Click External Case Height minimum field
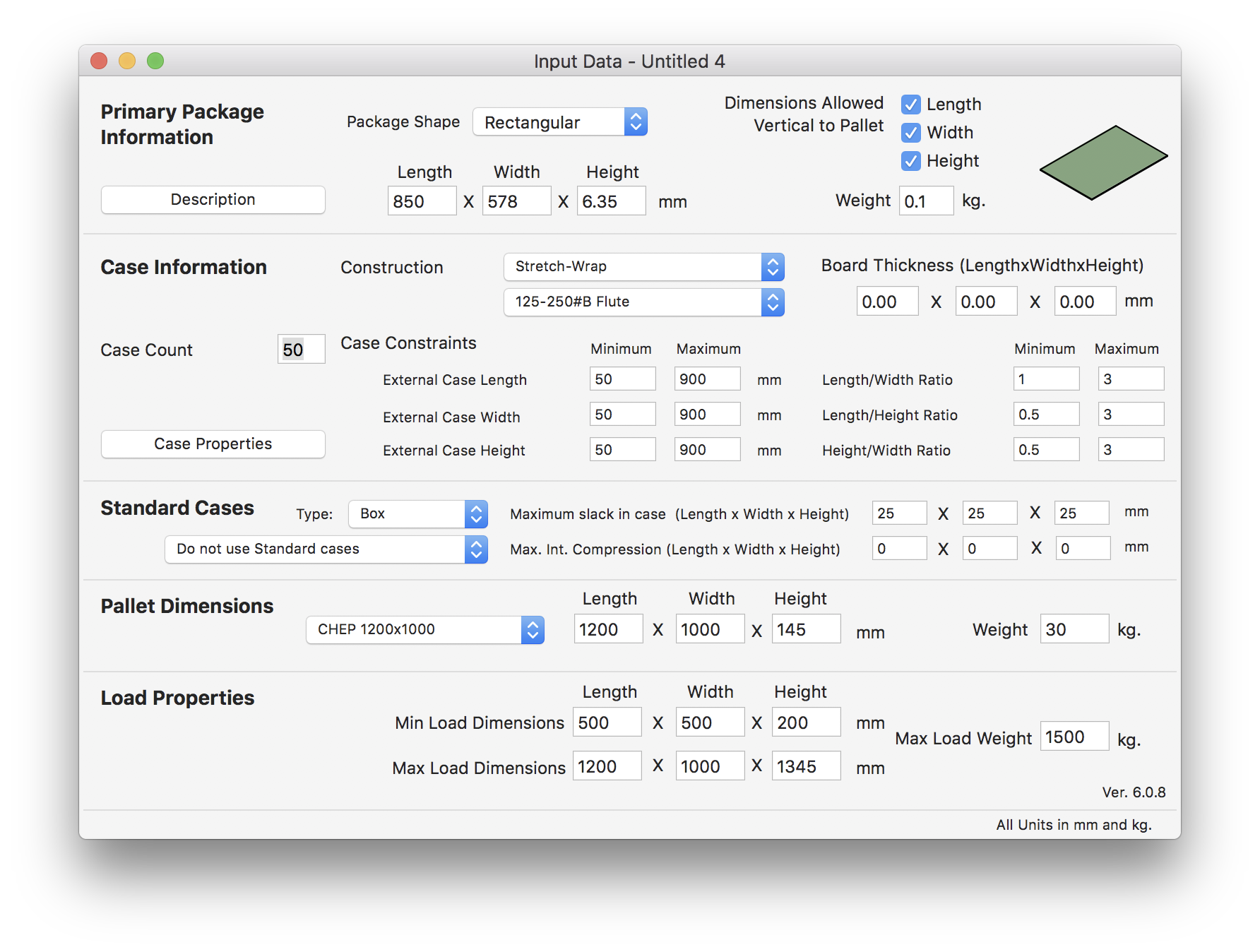The image size is (1260, 952). click(x=623, y=450)
